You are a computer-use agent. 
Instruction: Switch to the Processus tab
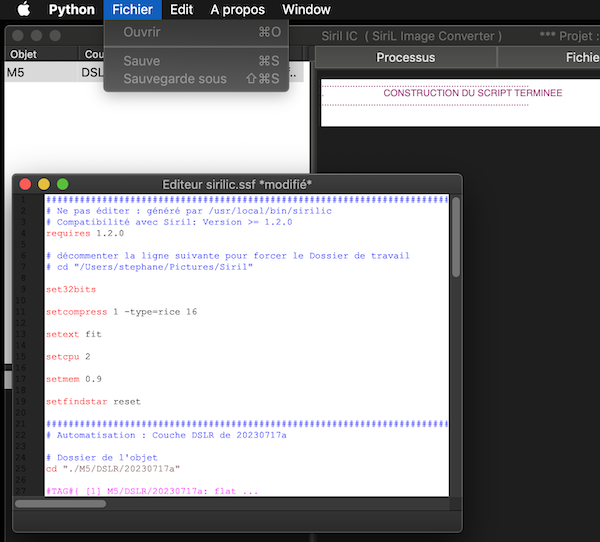click(x=406, y=57)
